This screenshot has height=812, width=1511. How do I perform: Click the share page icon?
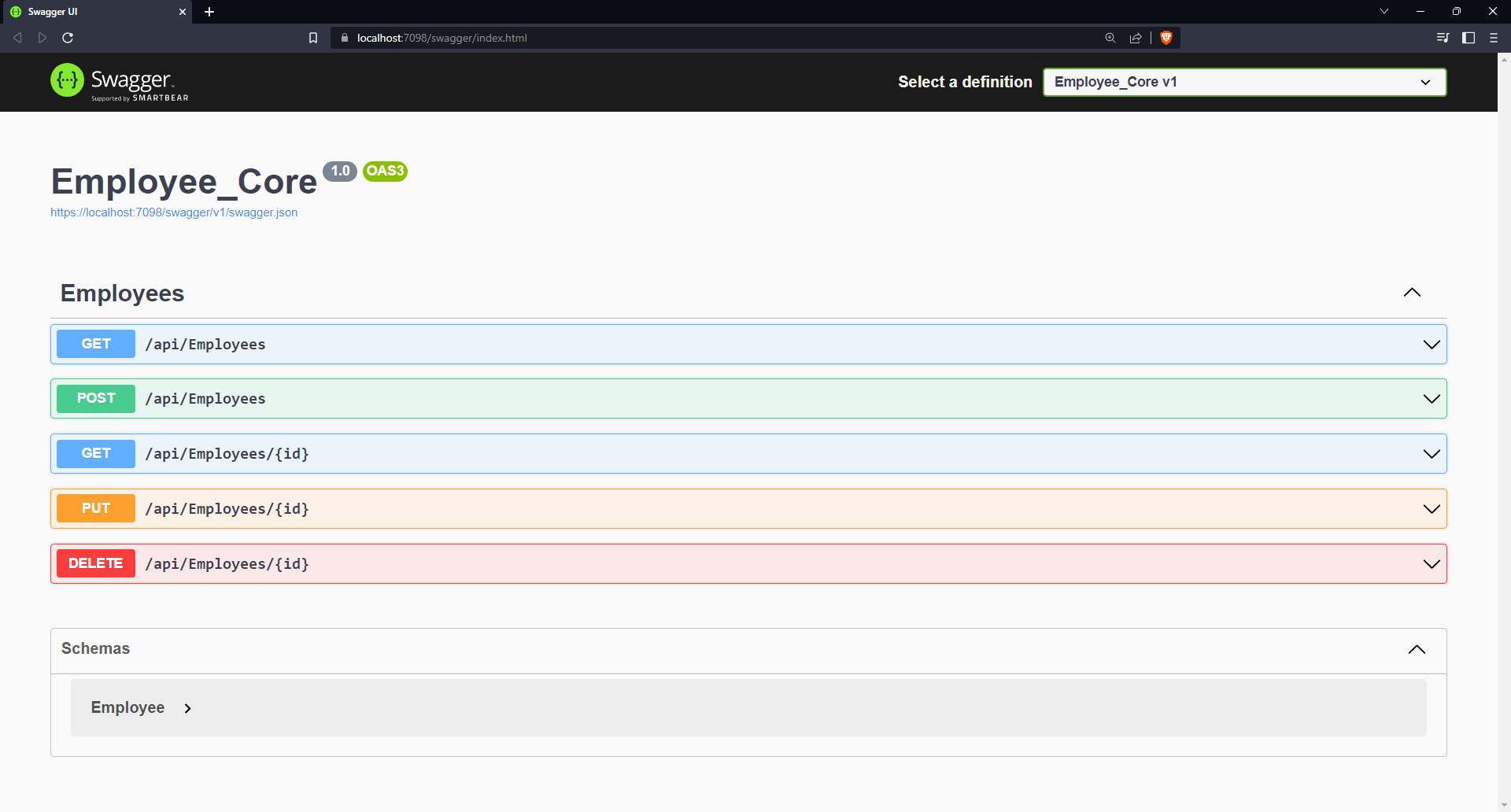click(x=1136, y=38)
